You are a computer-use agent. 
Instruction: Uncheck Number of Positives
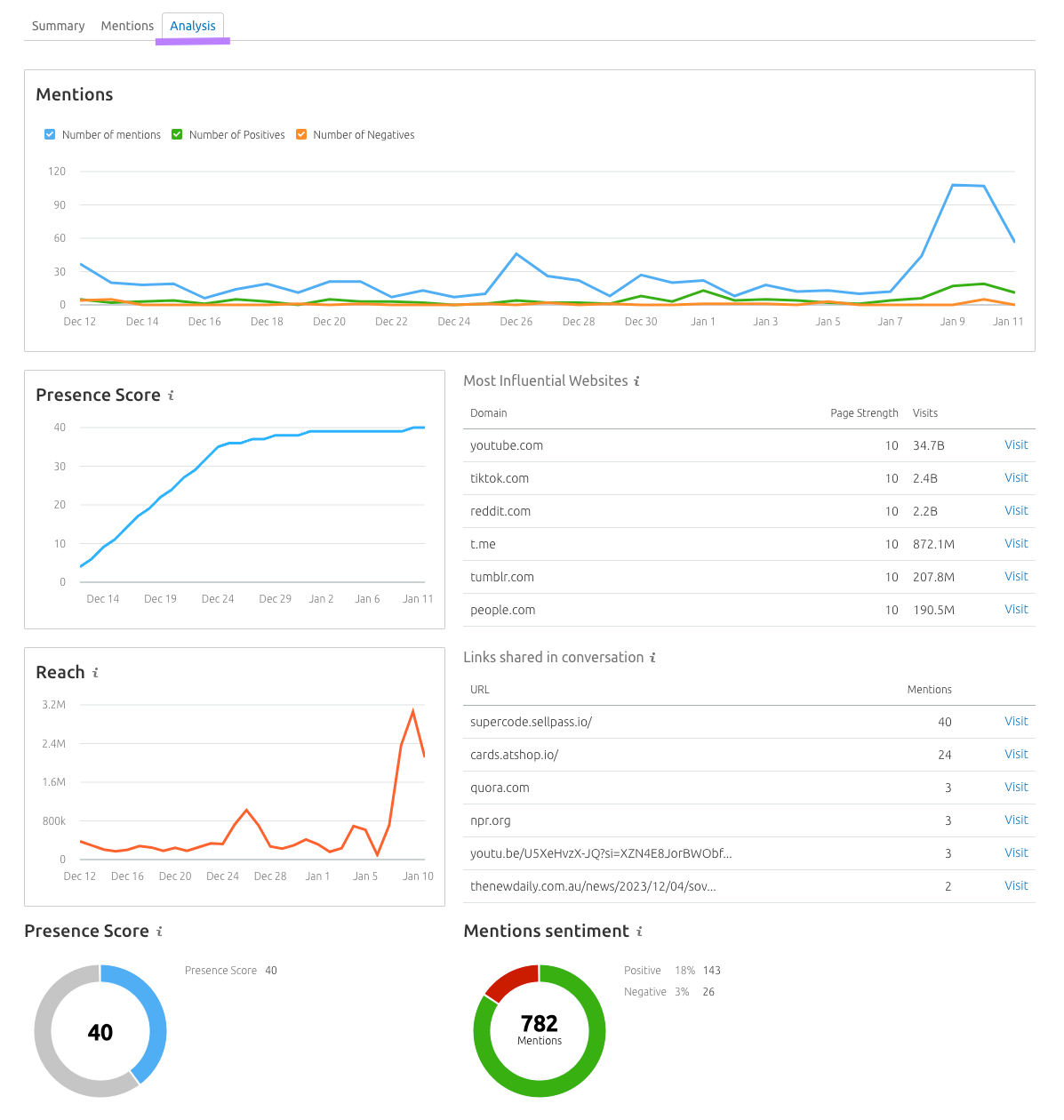click(177, 134)
